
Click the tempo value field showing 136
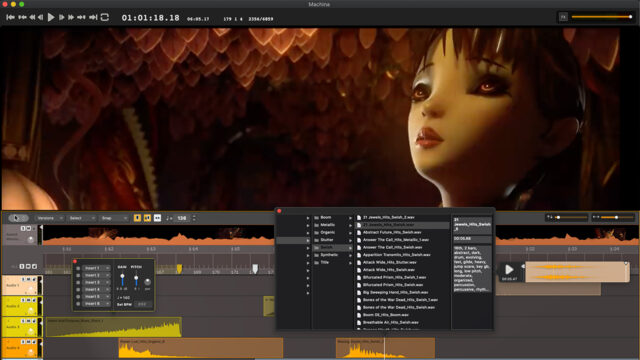pyautogui.click(x=182, y=218)
